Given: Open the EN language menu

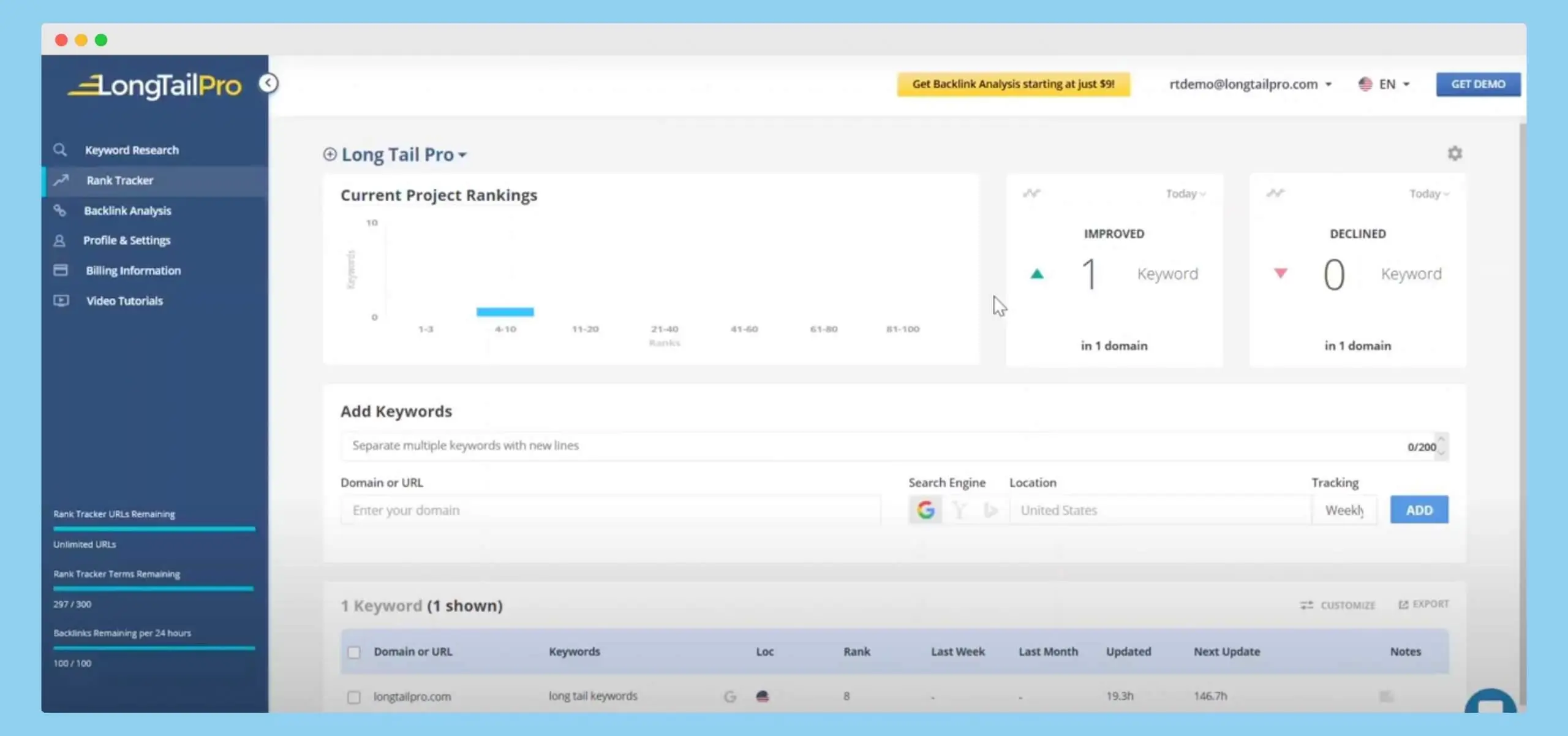Looking at the screenshot, I should tap(1385, 83).
